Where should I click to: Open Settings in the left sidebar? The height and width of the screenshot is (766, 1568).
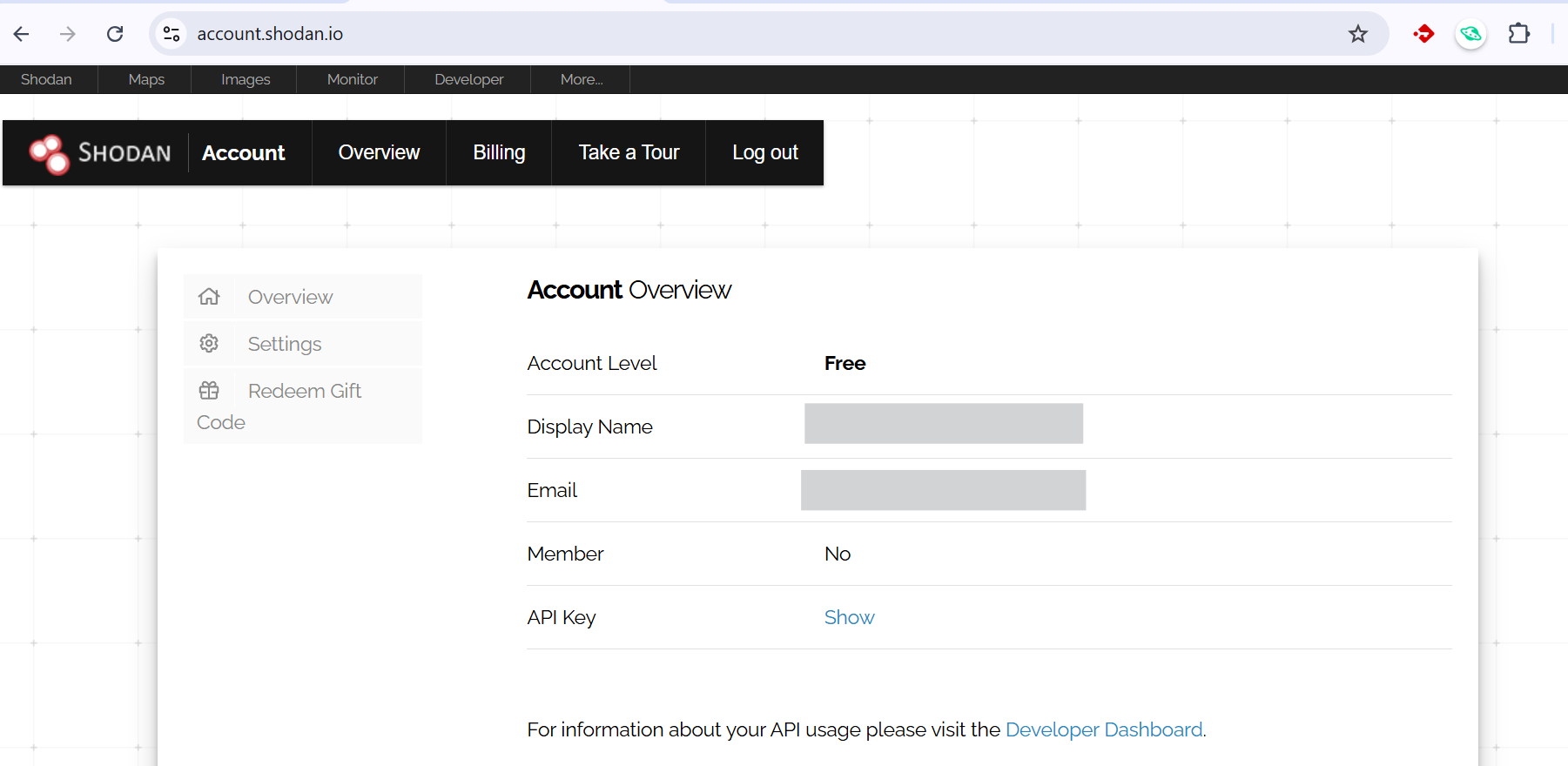[285, 344]
